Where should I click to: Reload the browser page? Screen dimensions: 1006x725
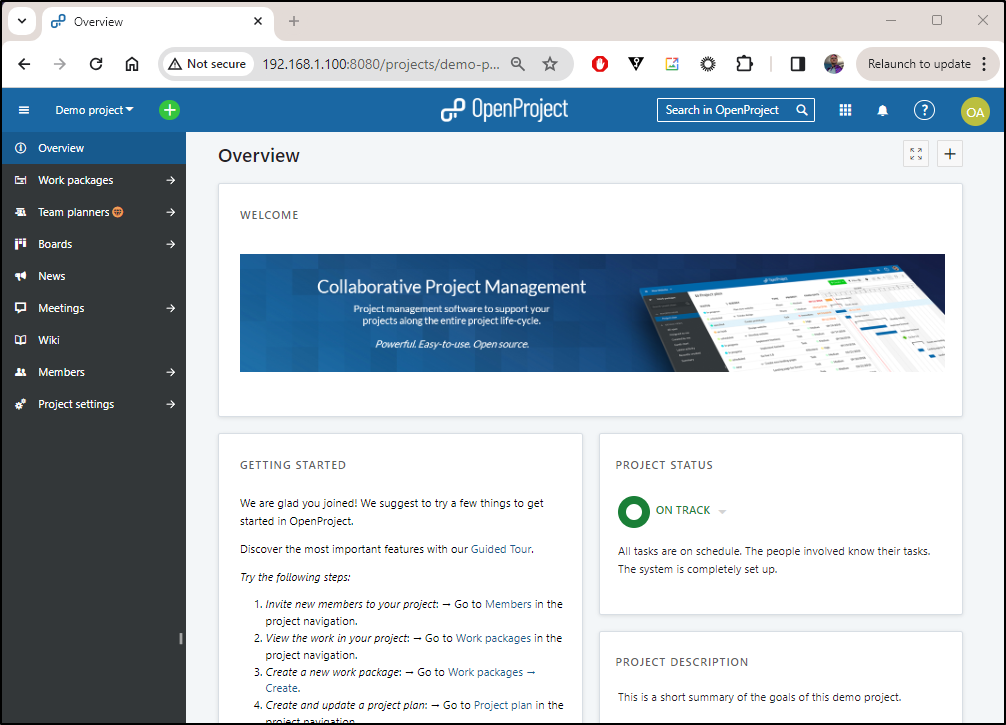pos(96,64)
